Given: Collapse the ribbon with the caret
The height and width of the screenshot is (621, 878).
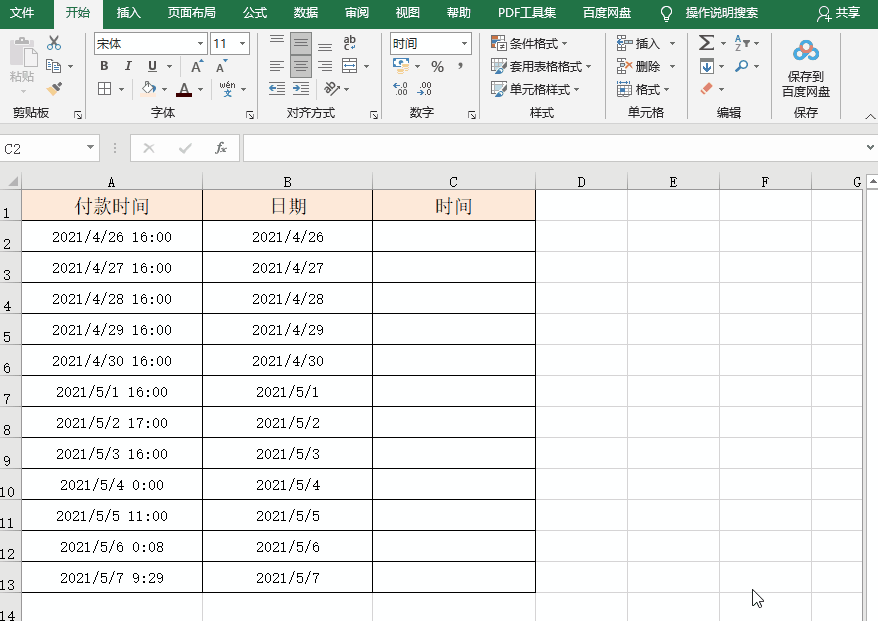Looking at the screenshot, I should pos(870,116).
